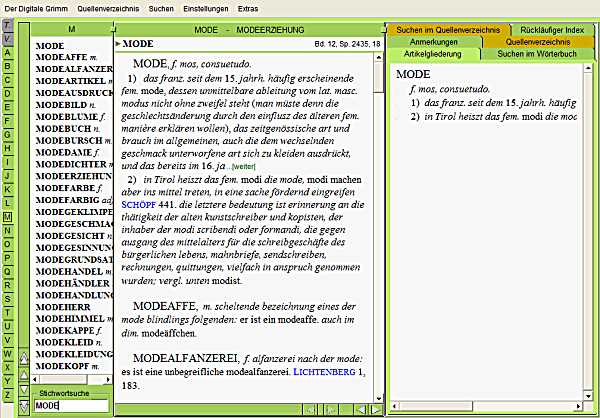
Task: Open the Extras menu
Action: (248, 8)
